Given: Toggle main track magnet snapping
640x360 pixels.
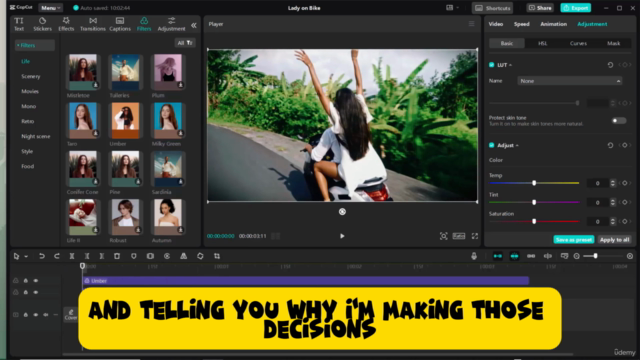Looking at the screenshot, I should (x=498, y=256).
